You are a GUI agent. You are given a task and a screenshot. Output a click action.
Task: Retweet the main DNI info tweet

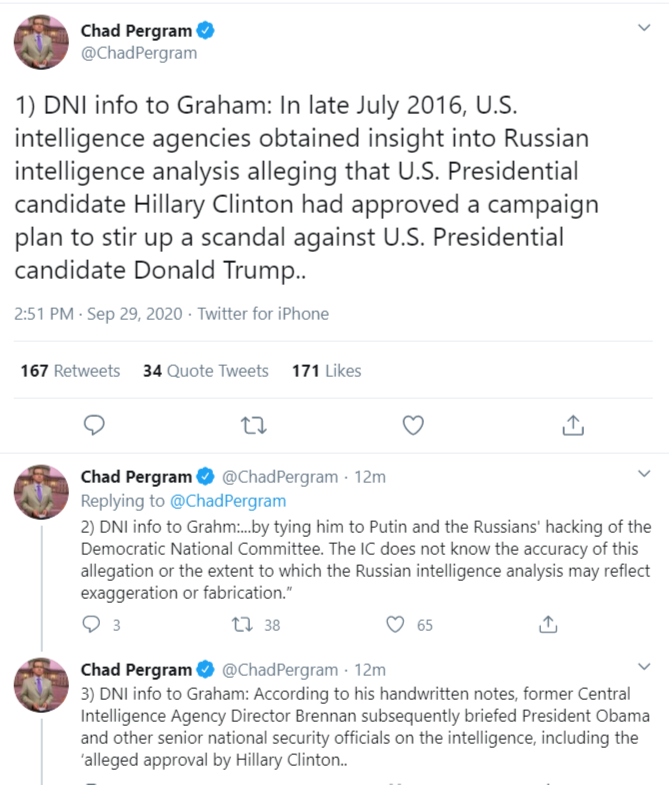click(253, 425)
